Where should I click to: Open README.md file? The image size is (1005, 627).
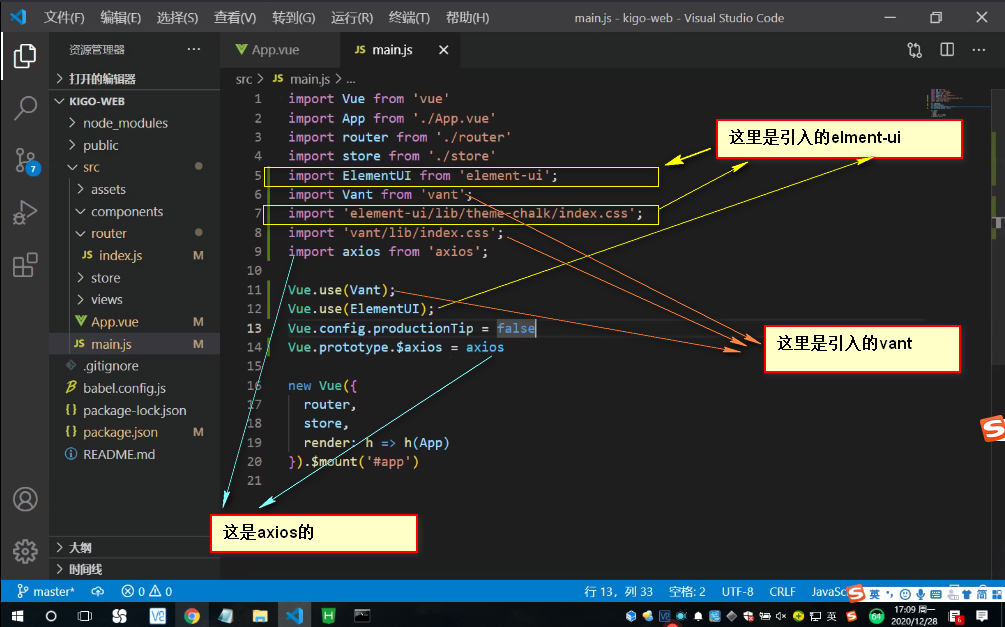(135, 455)
